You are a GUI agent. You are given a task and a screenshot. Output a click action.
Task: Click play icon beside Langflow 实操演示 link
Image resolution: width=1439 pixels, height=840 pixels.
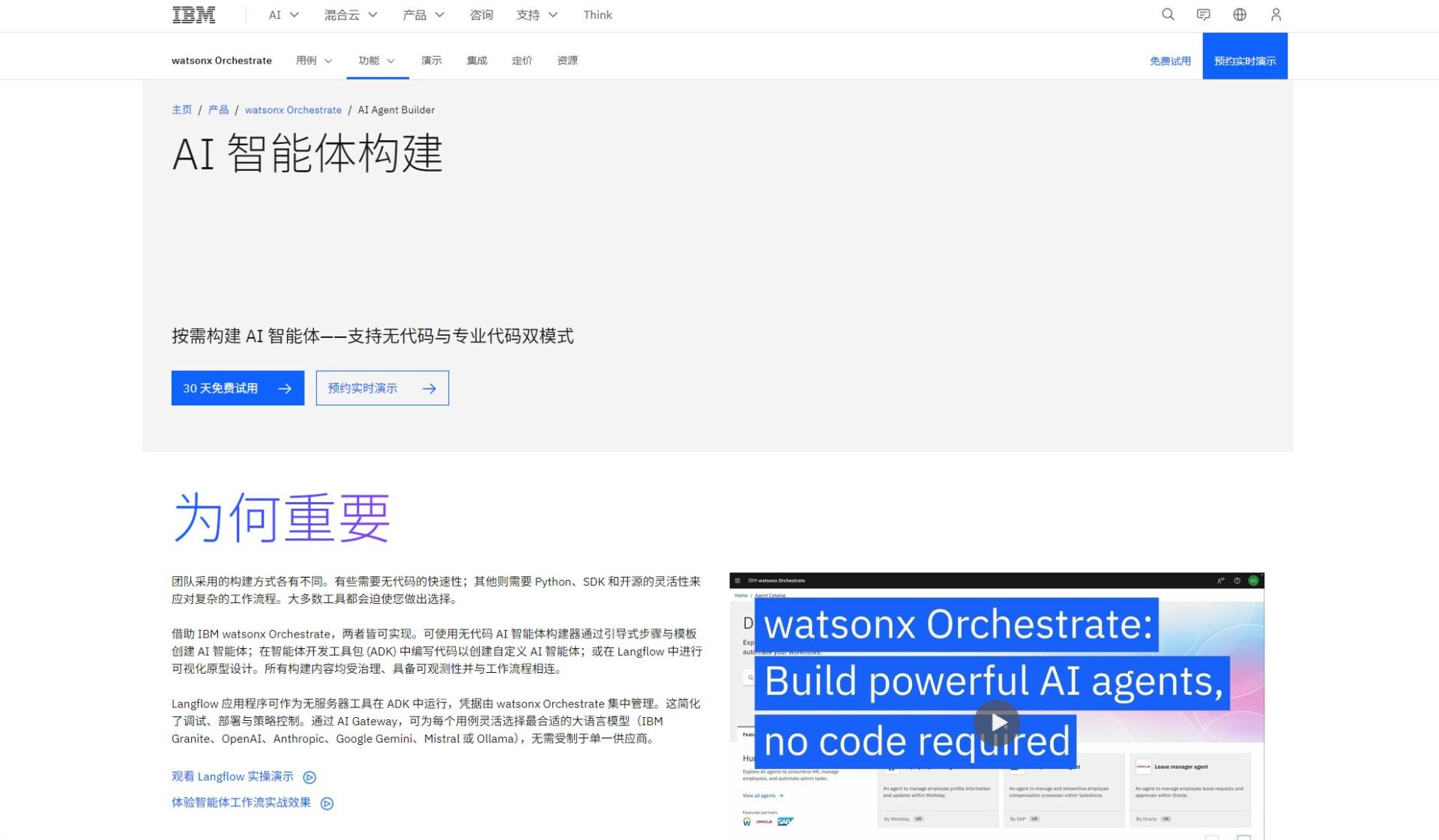tap(310, 777)
